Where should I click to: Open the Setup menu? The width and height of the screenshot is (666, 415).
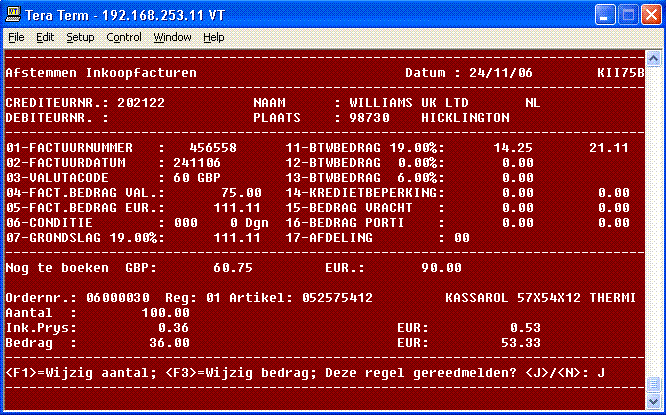[80, 37]
